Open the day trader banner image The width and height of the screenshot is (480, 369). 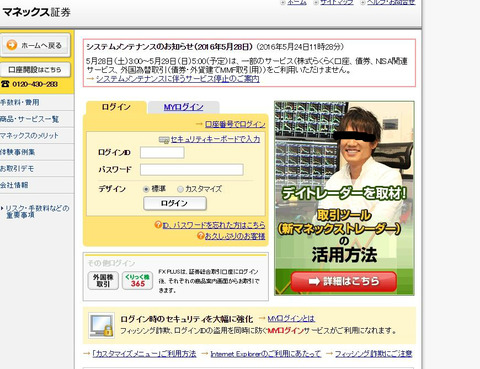click(x=344, y=198)
